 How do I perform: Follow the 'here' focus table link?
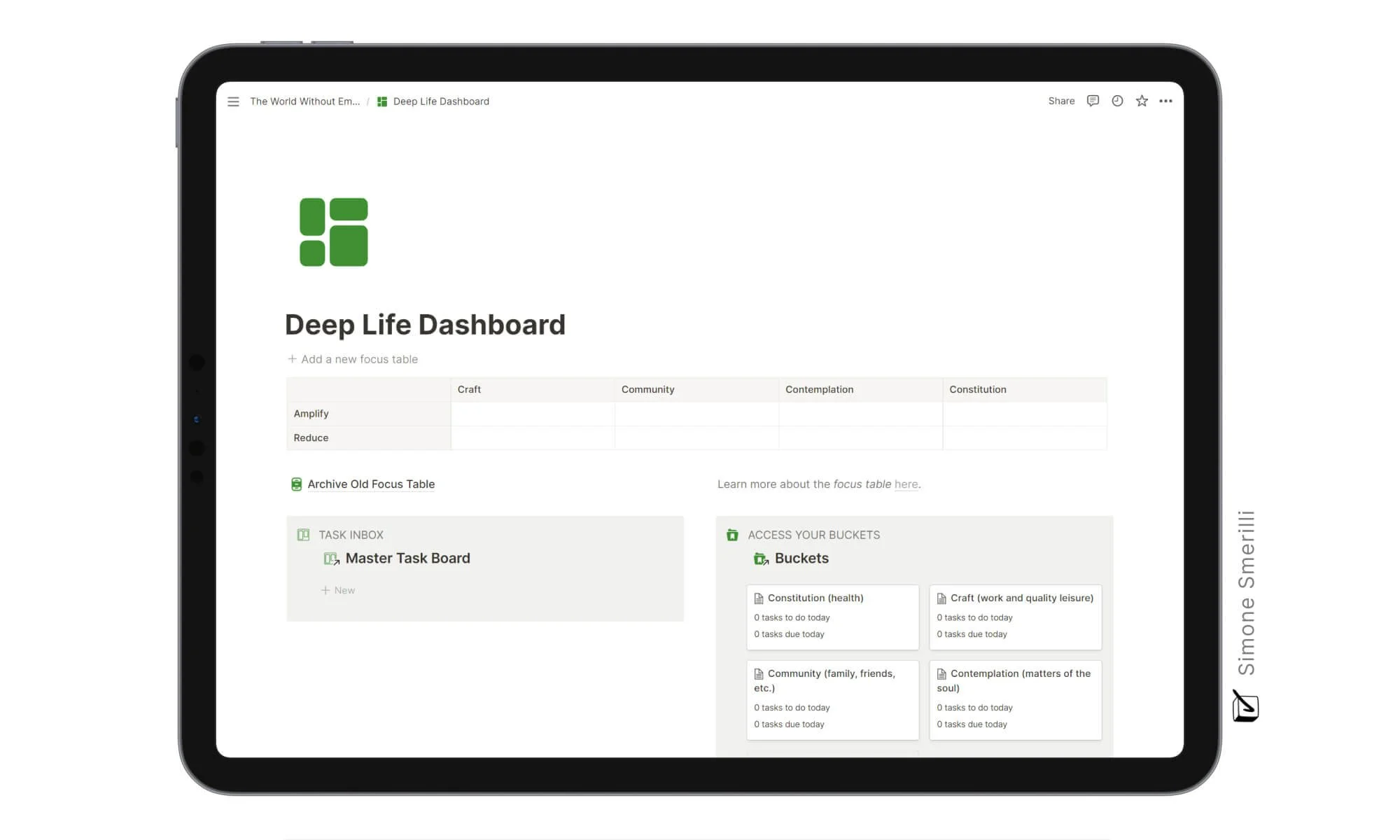906,484
